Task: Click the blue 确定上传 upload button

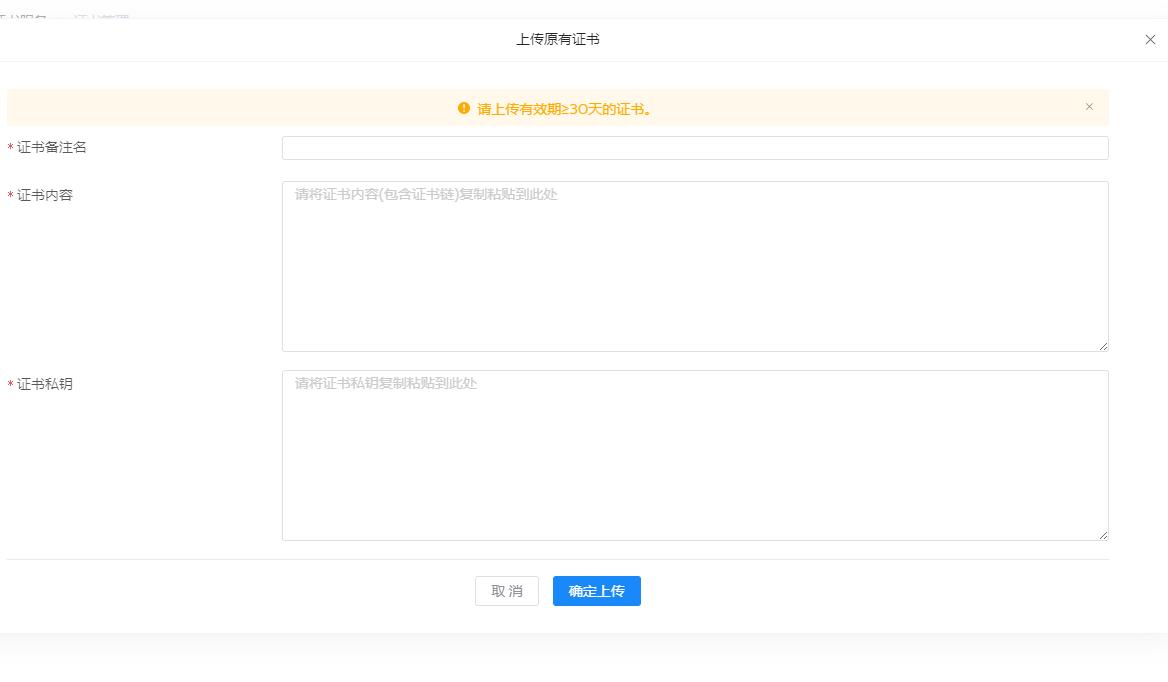Action: [x=596, y=591]
